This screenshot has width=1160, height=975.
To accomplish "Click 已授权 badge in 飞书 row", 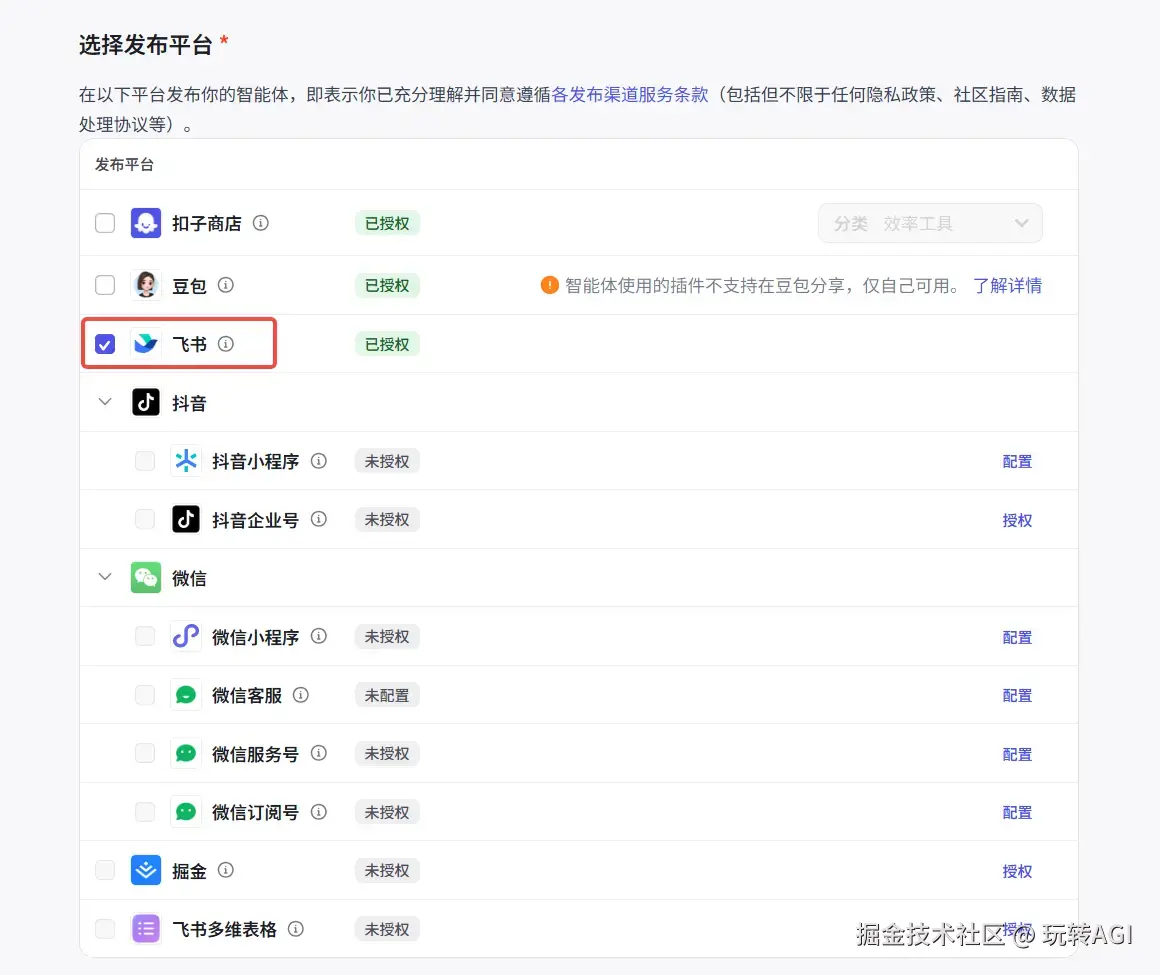I will pos(387,344).
